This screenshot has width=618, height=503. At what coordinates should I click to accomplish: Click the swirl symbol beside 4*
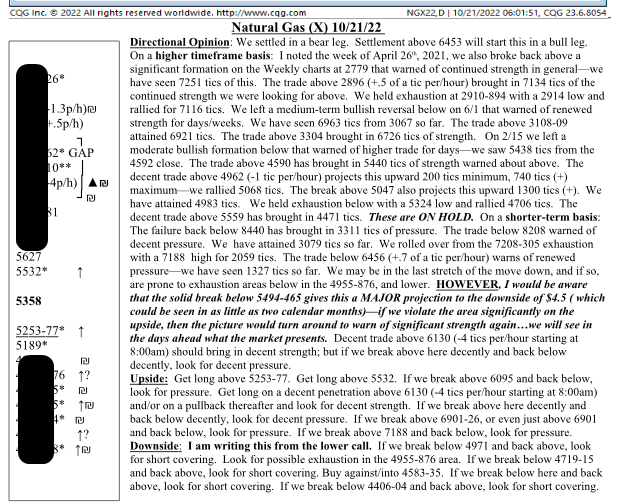pos(80,420)
